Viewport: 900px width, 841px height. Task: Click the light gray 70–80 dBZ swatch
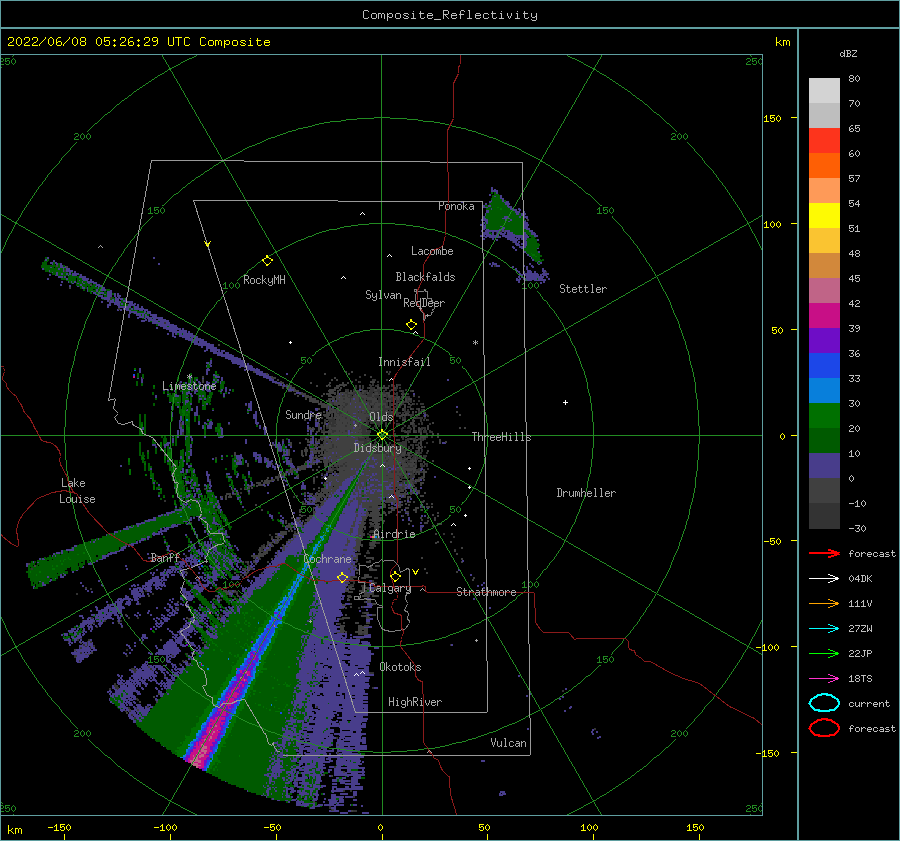824,91
